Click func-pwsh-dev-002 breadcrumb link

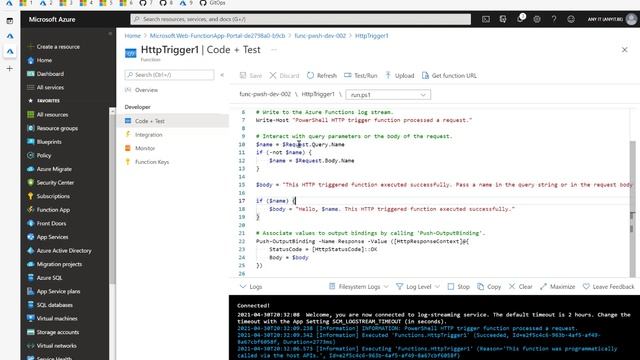320,36
